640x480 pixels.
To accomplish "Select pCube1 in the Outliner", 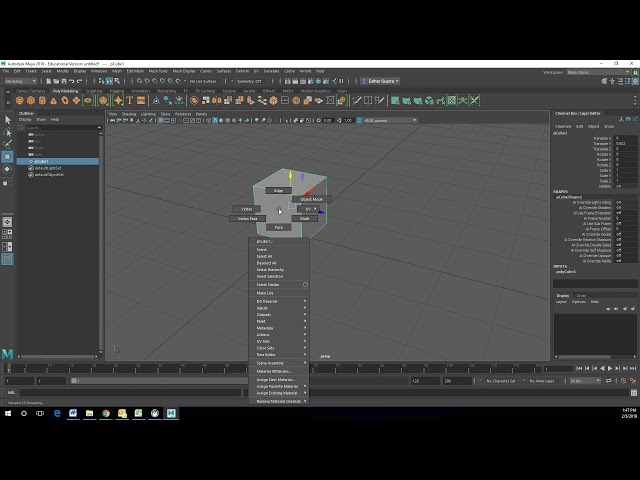I will 58,161.
